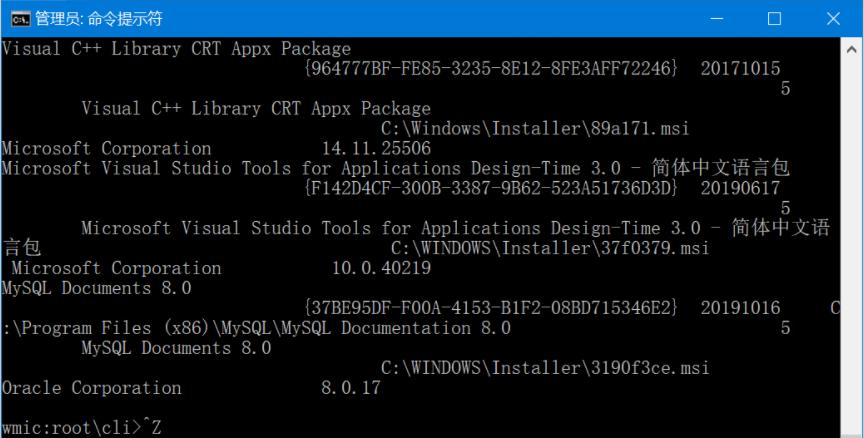Click the path C:\WINDOWS\Installer\3190f3ce.msi

(545, 367)
